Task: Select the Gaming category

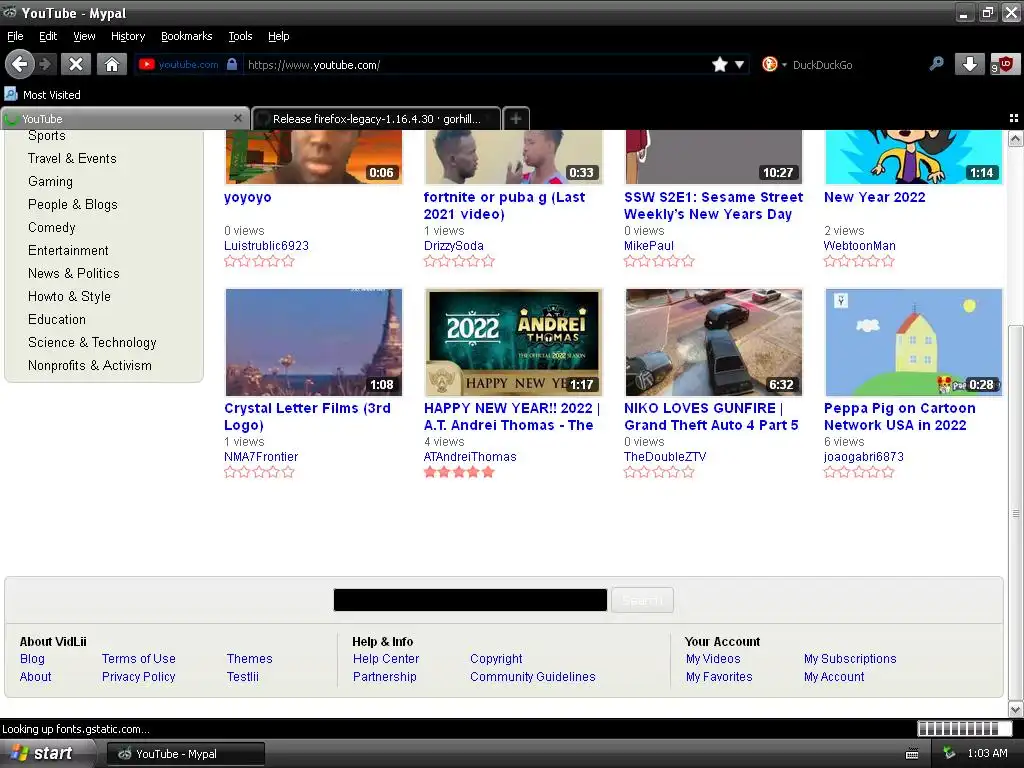Action: point(50,182)
